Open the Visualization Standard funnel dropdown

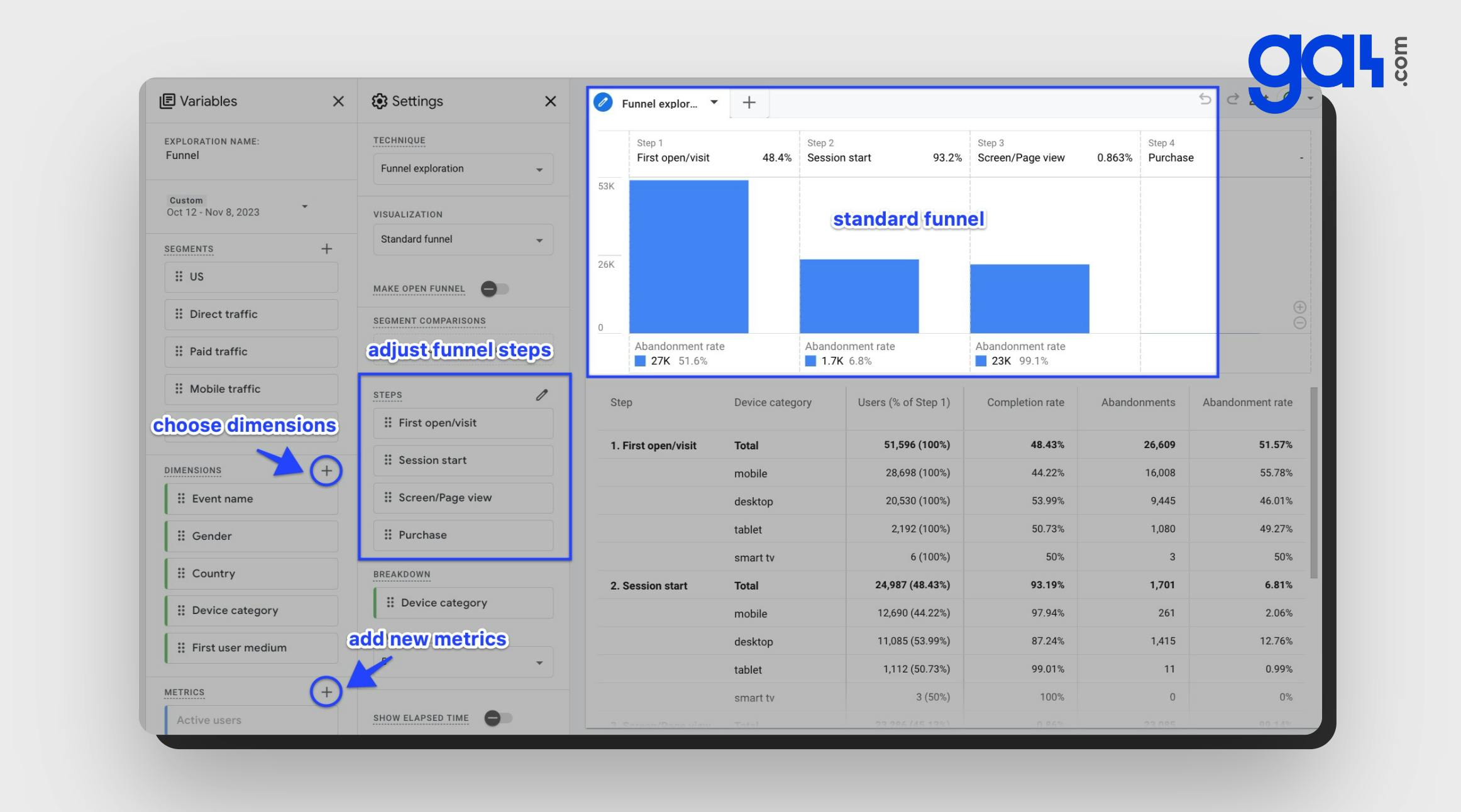(x=463, y=239)
